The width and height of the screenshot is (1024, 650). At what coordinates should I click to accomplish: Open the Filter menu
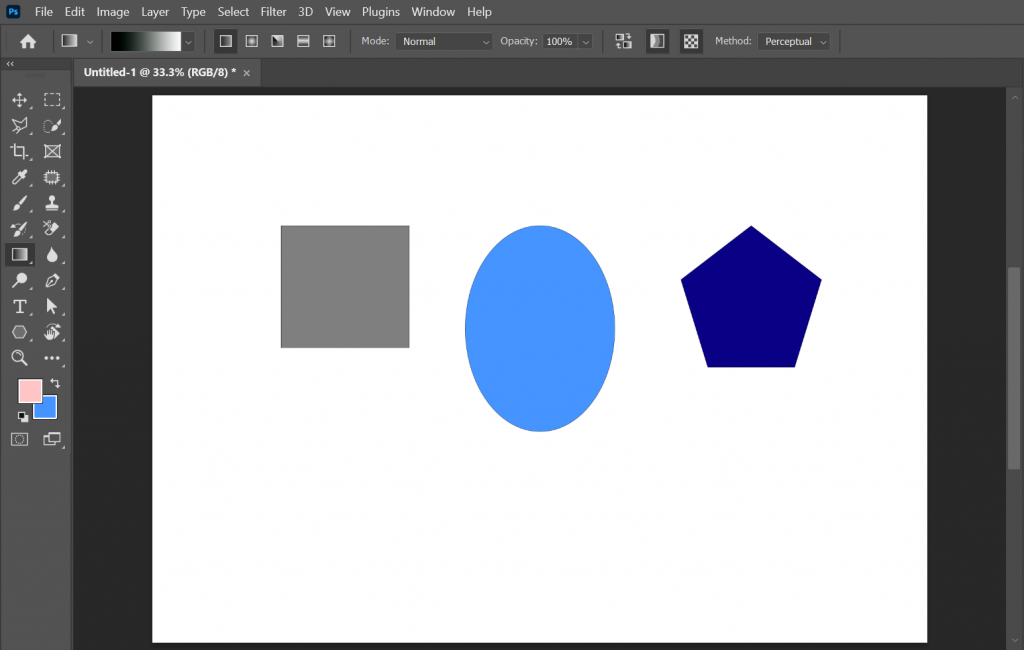tap(273, 11)
